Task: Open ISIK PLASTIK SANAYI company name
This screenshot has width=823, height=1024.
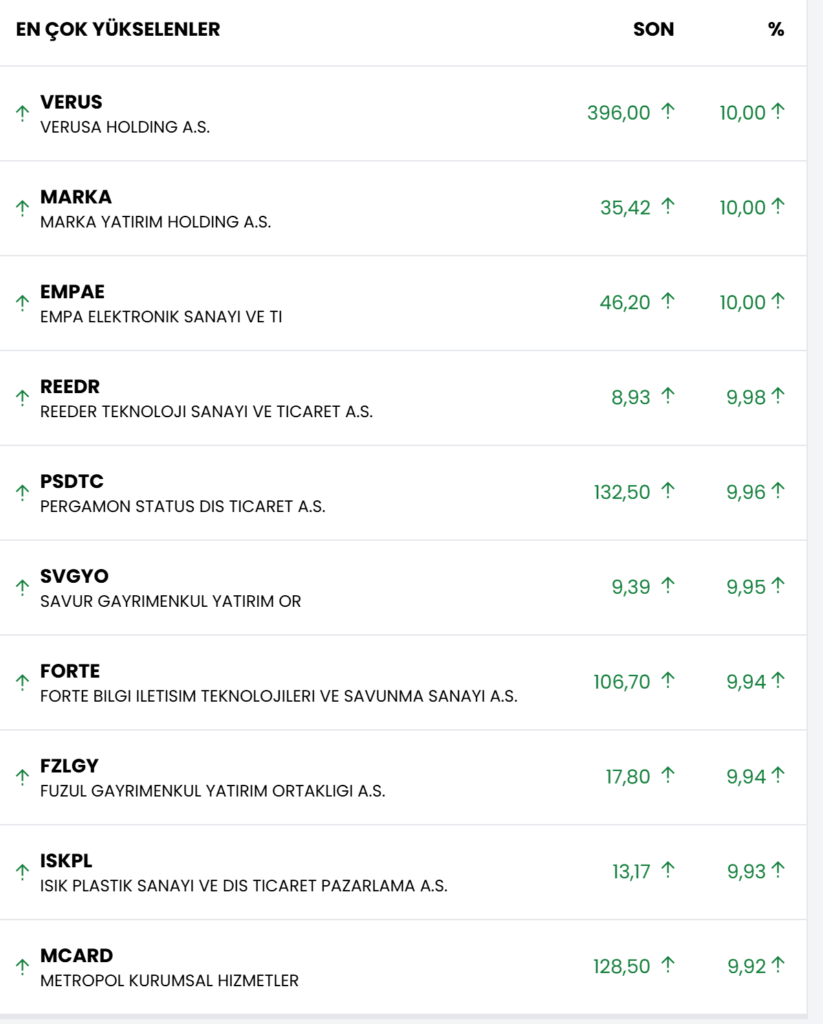Action: click(x=243, y=886)
